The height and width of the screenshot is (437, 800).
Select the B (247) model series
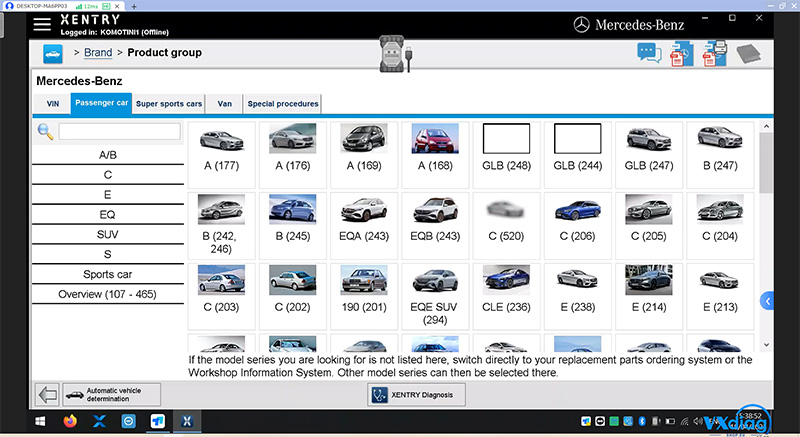(720, 155)
